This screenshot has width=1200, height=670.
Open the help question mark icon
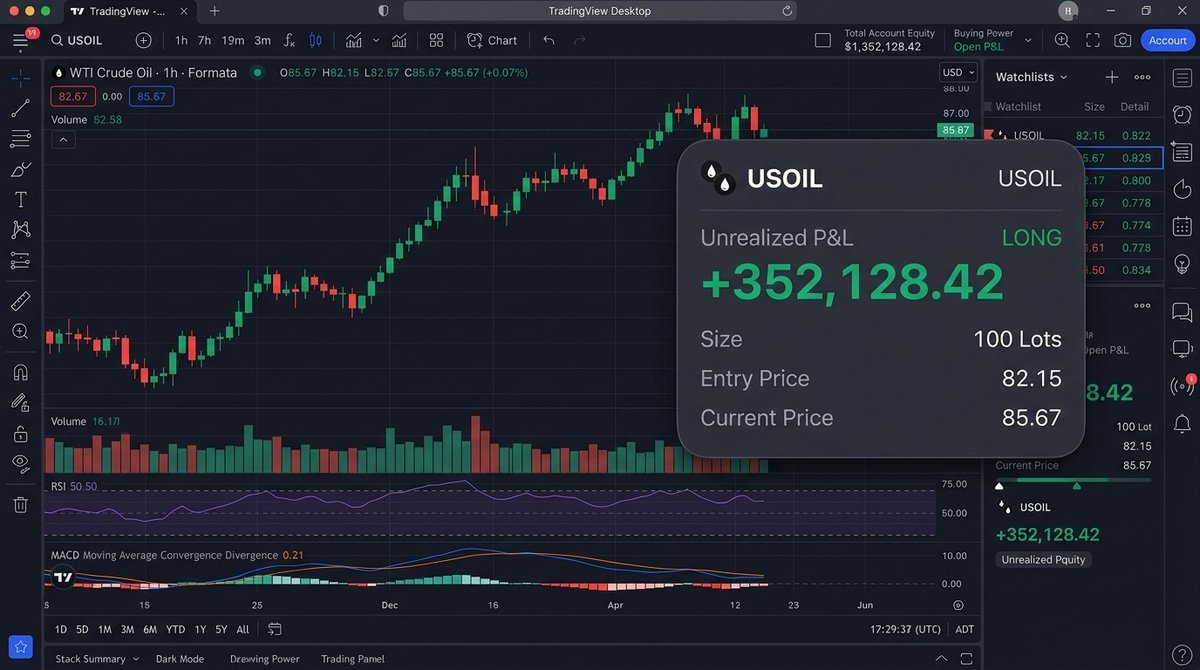click(1182, 653)
